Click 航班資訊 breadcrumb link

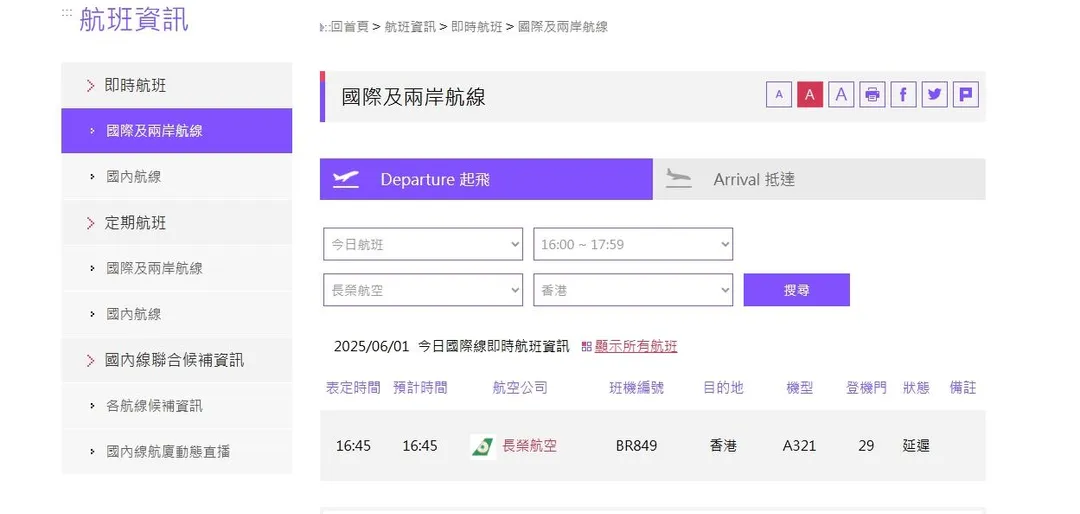click(410, 27)
